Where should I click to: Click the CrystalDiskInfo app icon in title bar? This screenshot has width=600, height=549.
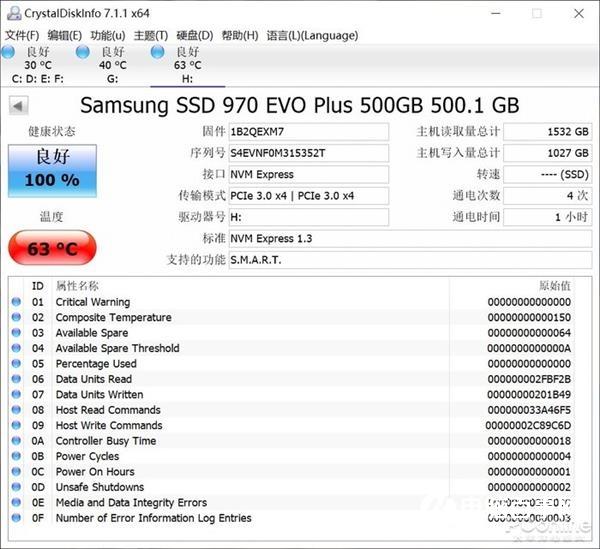(14, 13)
